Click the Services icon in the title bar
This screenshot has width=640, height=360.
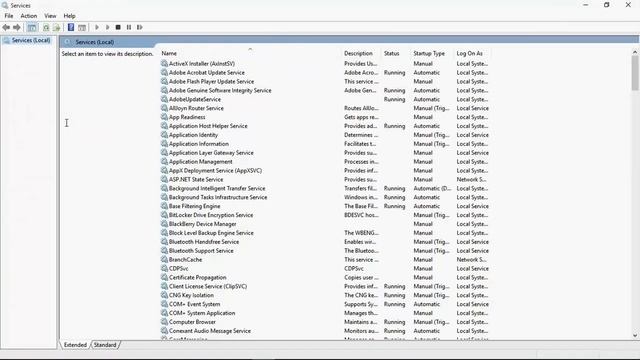point(5,5)
